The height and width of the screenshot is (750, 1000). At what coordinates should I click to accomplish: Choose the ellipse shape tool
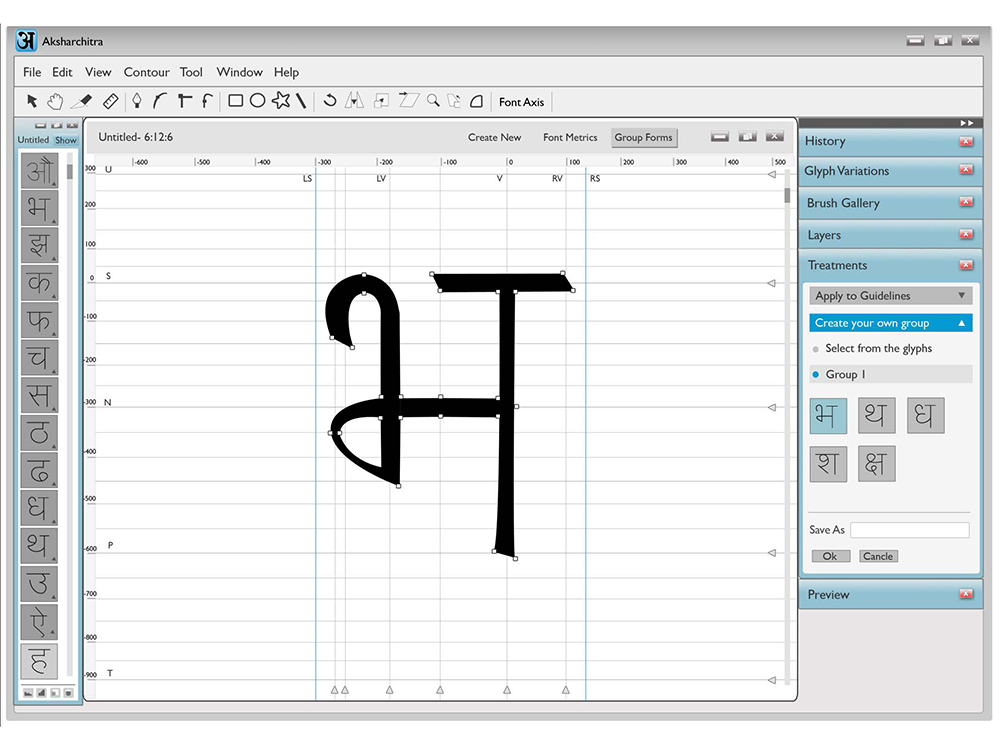point(258,101)
